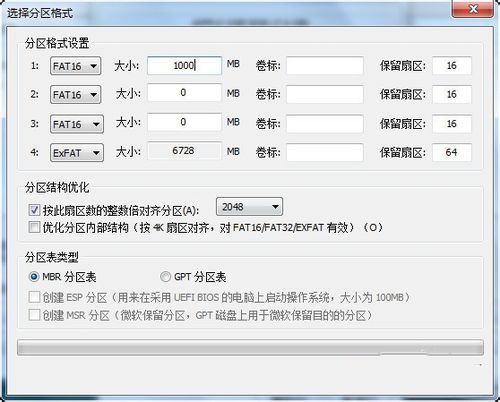The width and height of the screenshot is (500, 402).
Task: Open partition 3 FAT16 format dropdown
Action: [77, 124]
